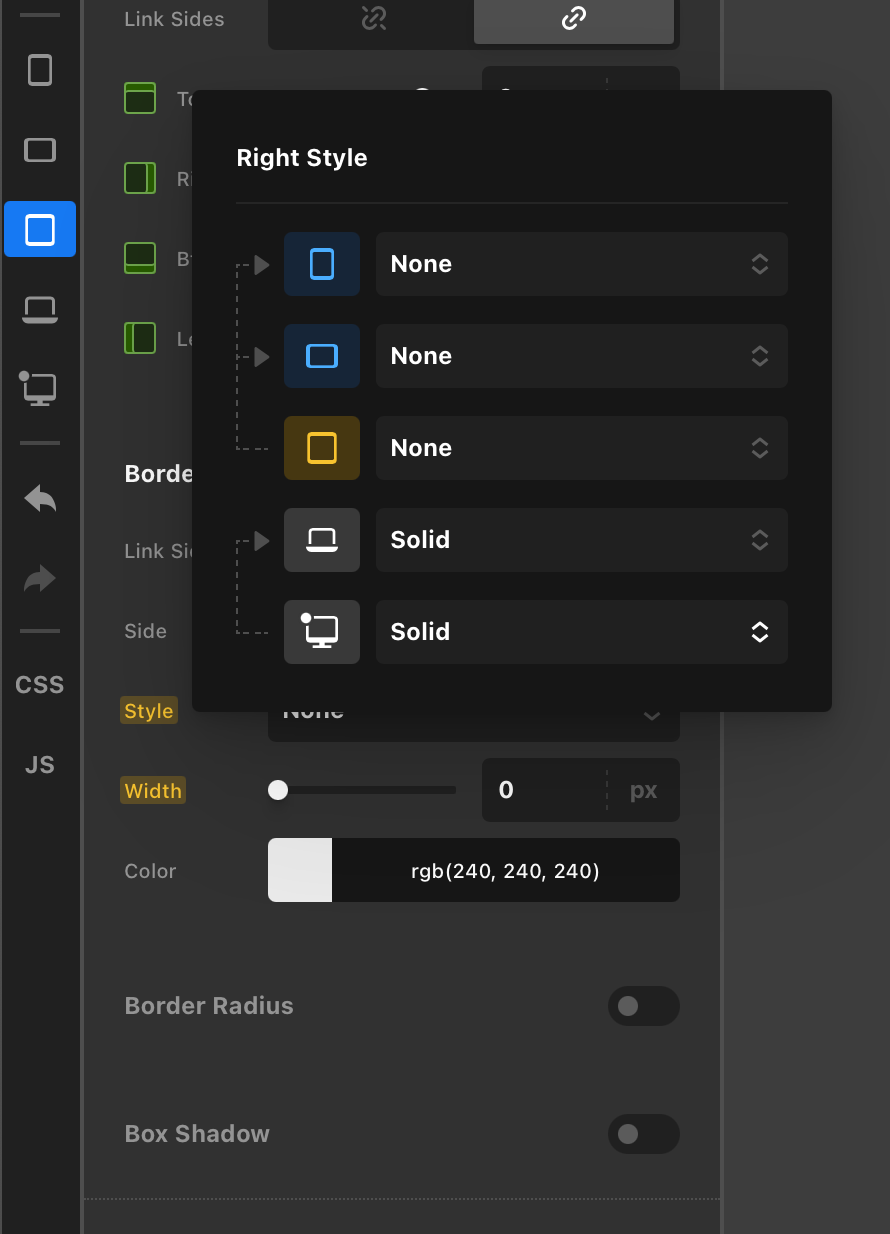Open the CSS editor tab
Screen dimensions: 890x1234
pos(40,685)
